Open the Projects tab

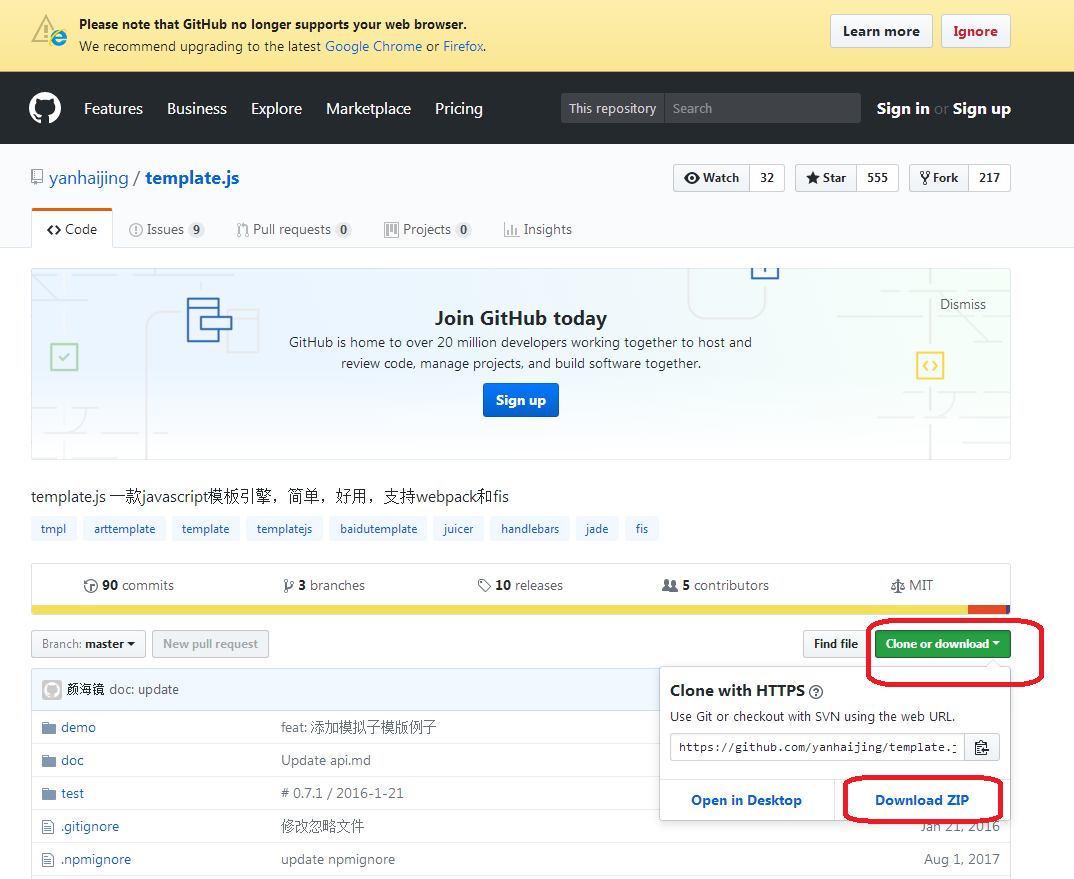pyautogui.click(x=427, y=230)
